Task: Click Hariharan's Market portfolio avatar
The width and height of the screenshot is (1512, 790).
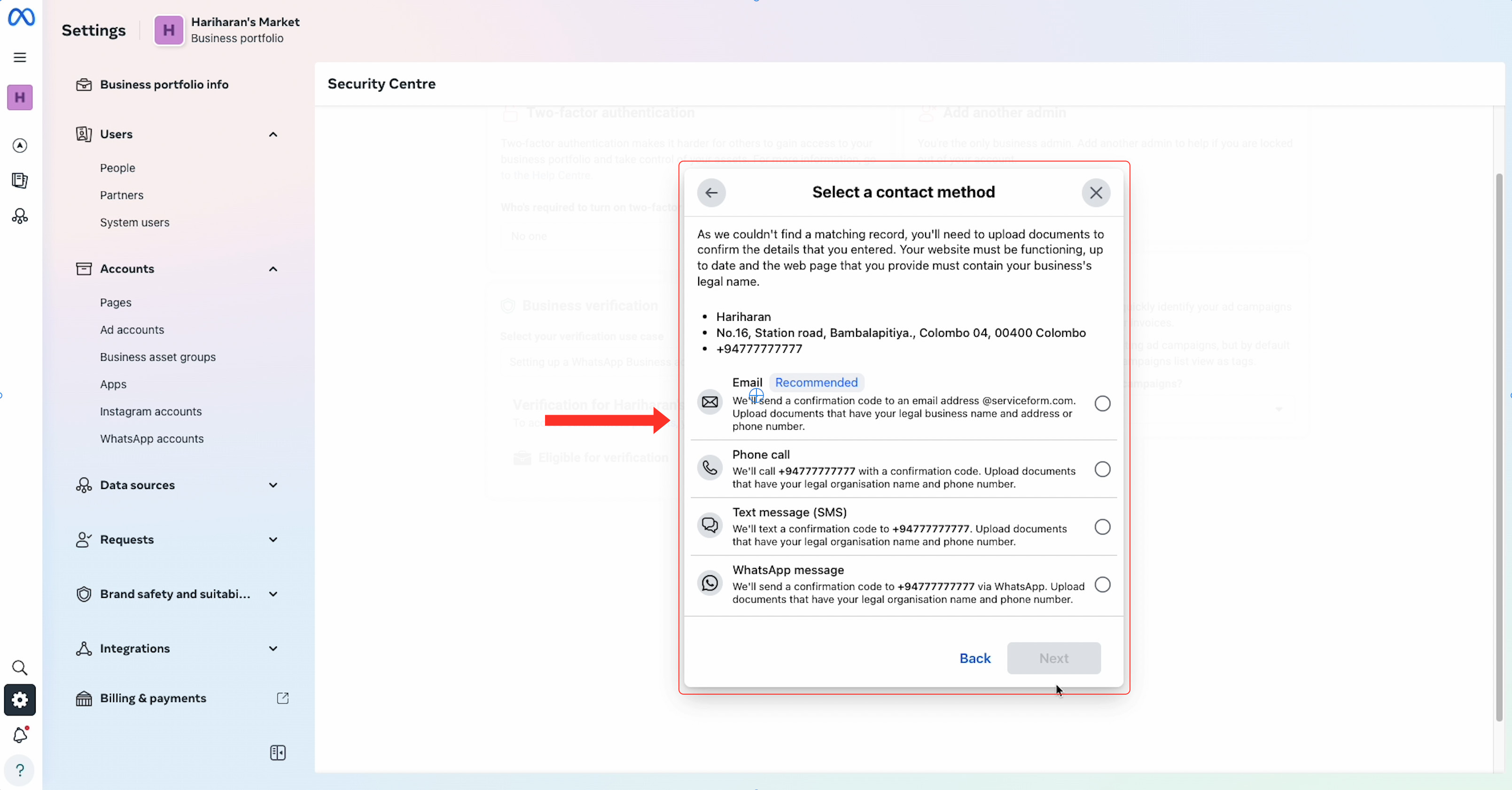Action: pyautogui.click(x=169, y=30)
